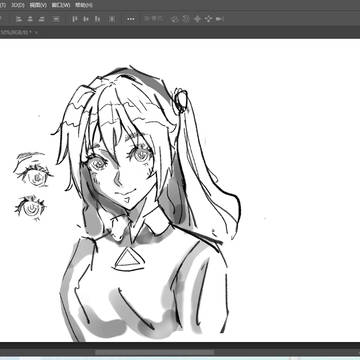Select the 3D orbit camera icon
The image size is (360, 360).
pyautogui.click(x=175, y=19)
